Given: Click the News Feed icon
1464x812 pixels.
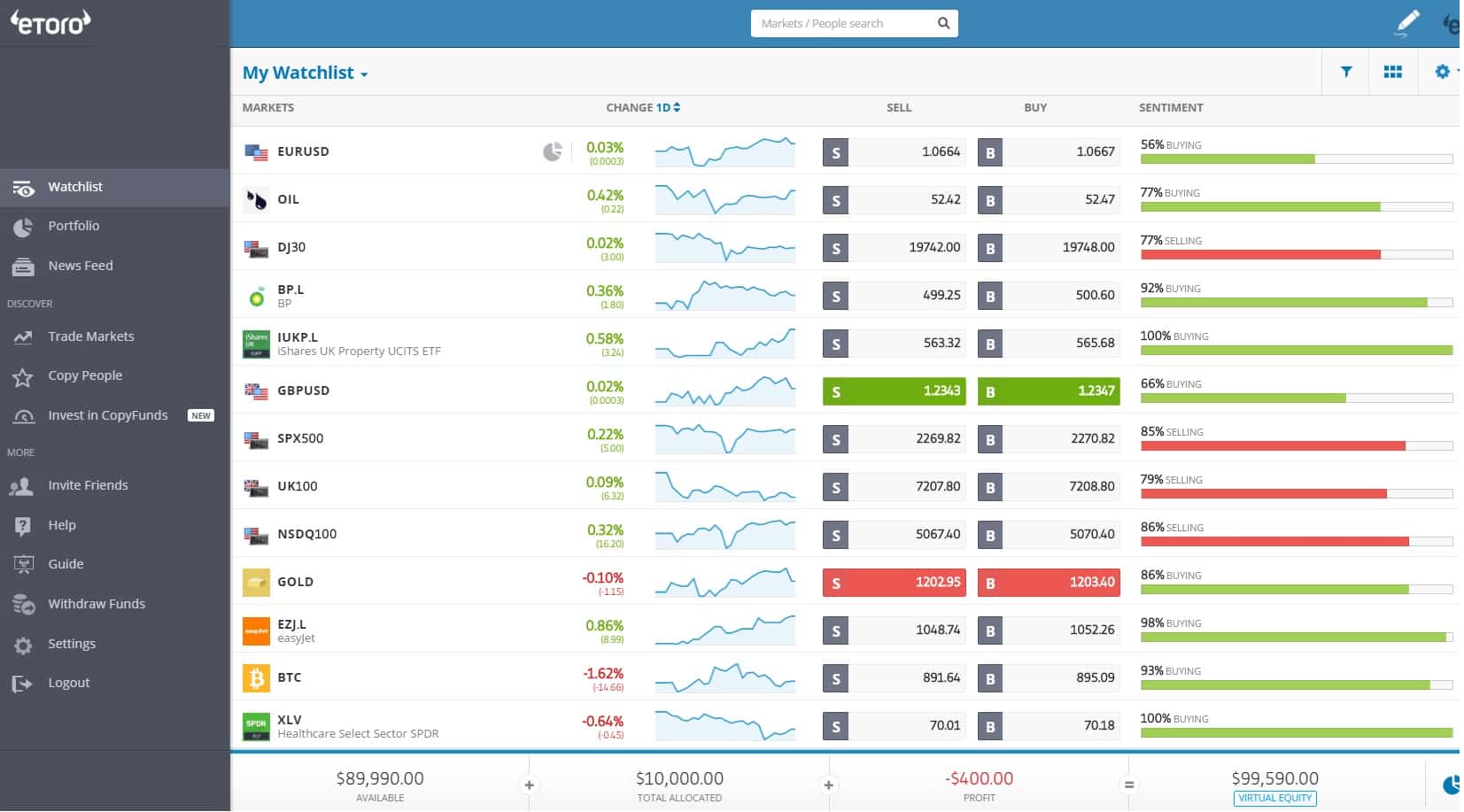Looking at the screenshot, I should pyautogui.click(x=23, y=267).
